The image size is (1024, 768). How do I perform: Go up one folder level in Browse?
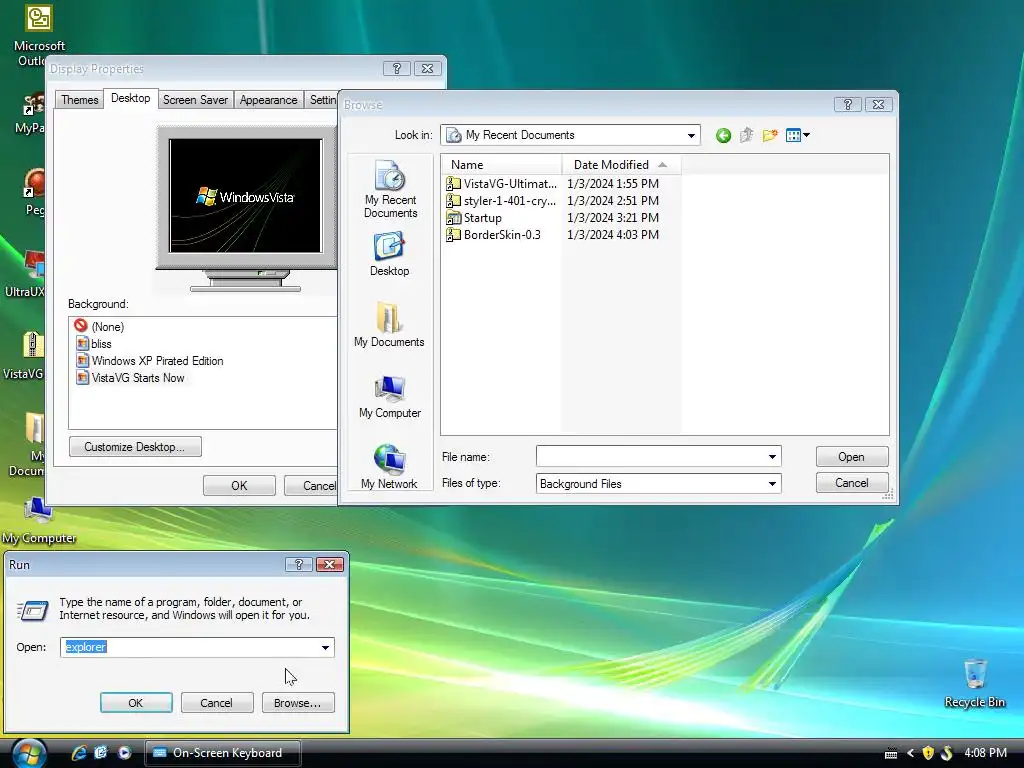pyautogui.click(x=746, y=135)
